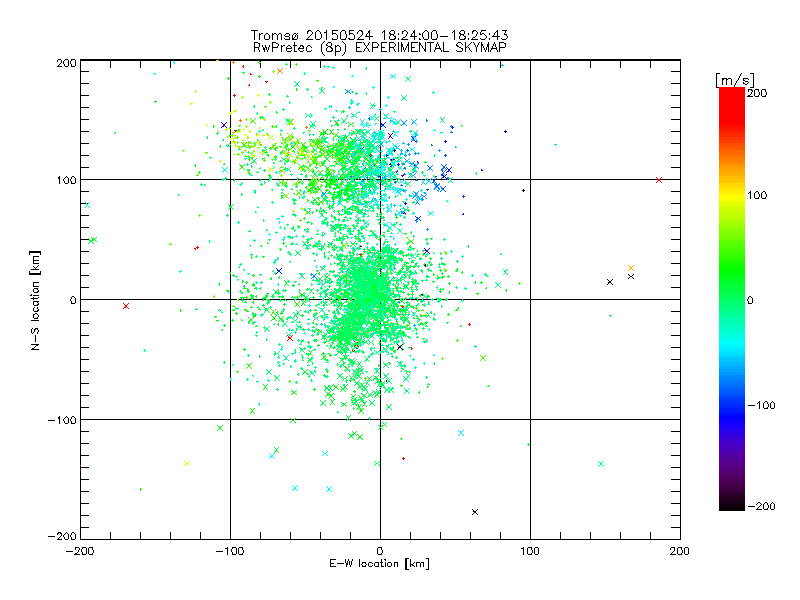This screenshot has width=800, height=600.
Task: Click colorbar label '200' at the top
Action: 758,93
